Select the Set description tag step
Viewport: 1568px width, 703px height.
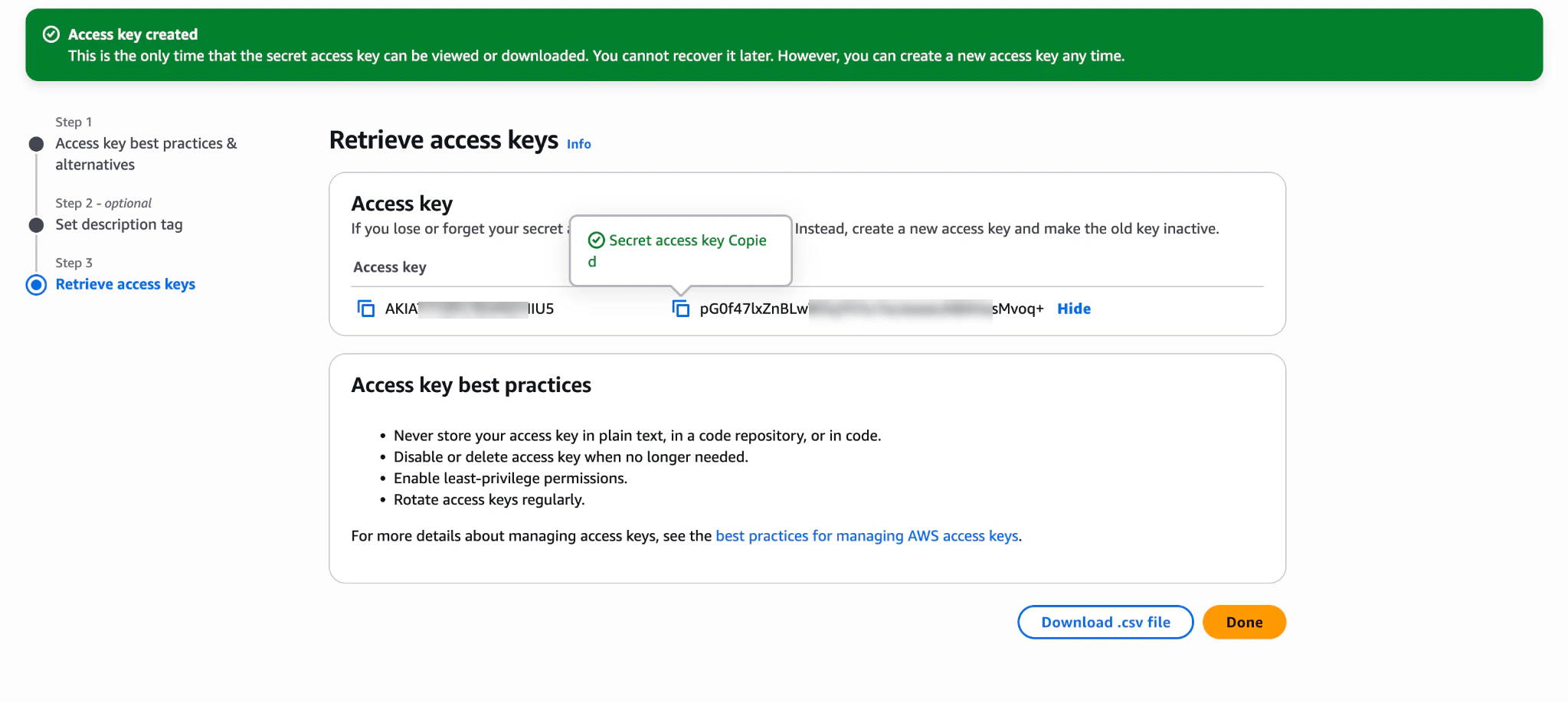(x=119, y=224)
